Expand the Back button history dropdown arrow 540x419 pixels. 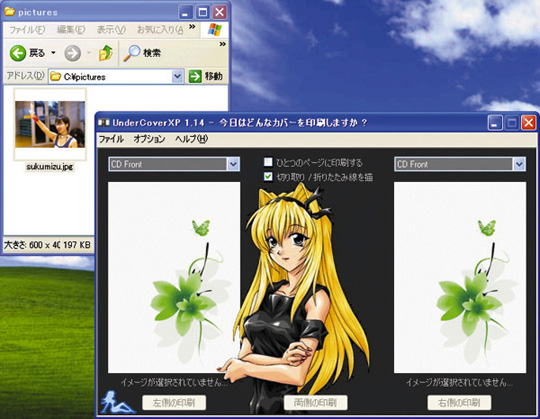pyautogui.click(x=53, y=53)
